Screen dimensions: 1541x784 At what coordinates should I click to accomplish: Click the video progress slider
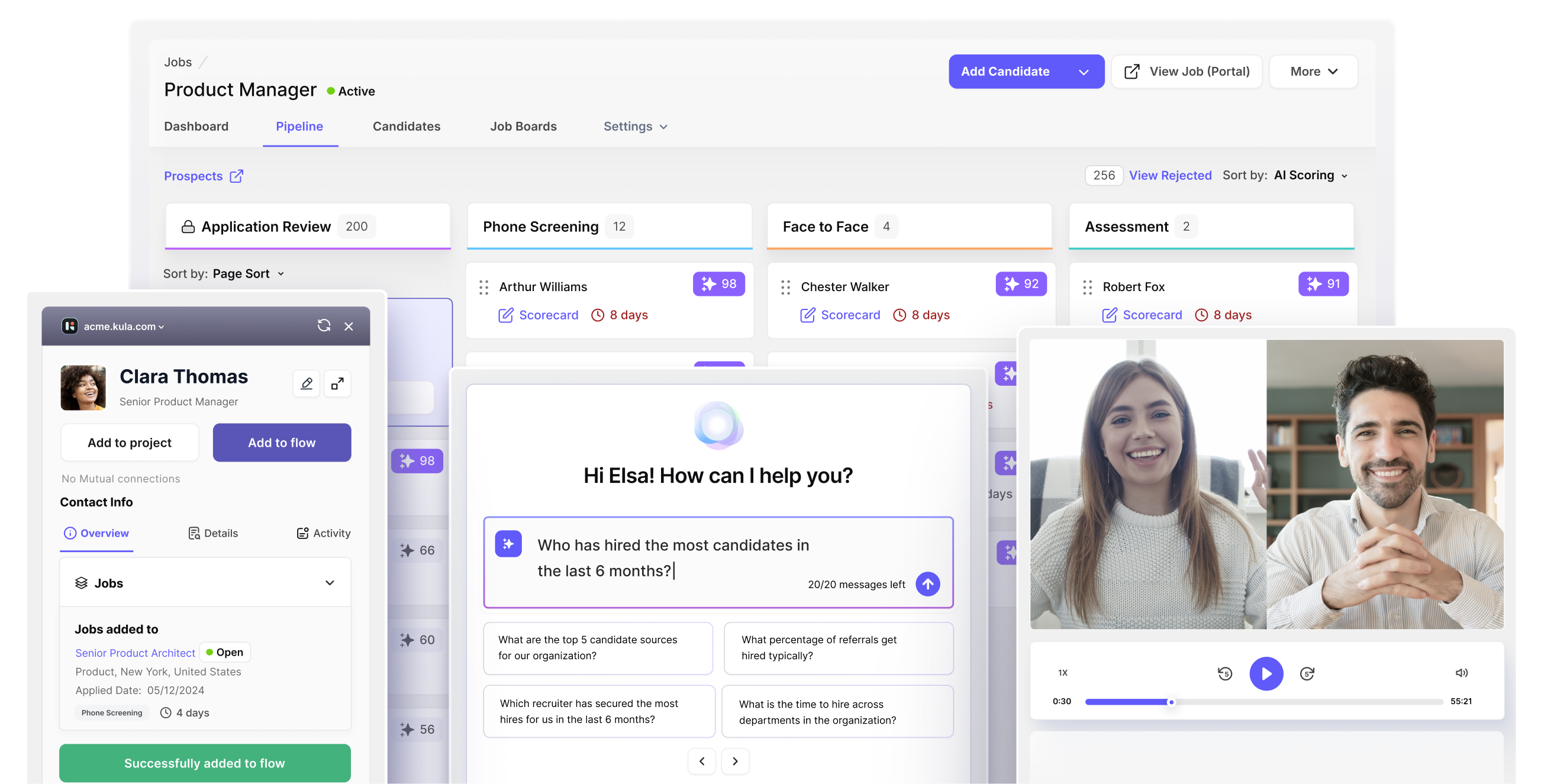1263,702
